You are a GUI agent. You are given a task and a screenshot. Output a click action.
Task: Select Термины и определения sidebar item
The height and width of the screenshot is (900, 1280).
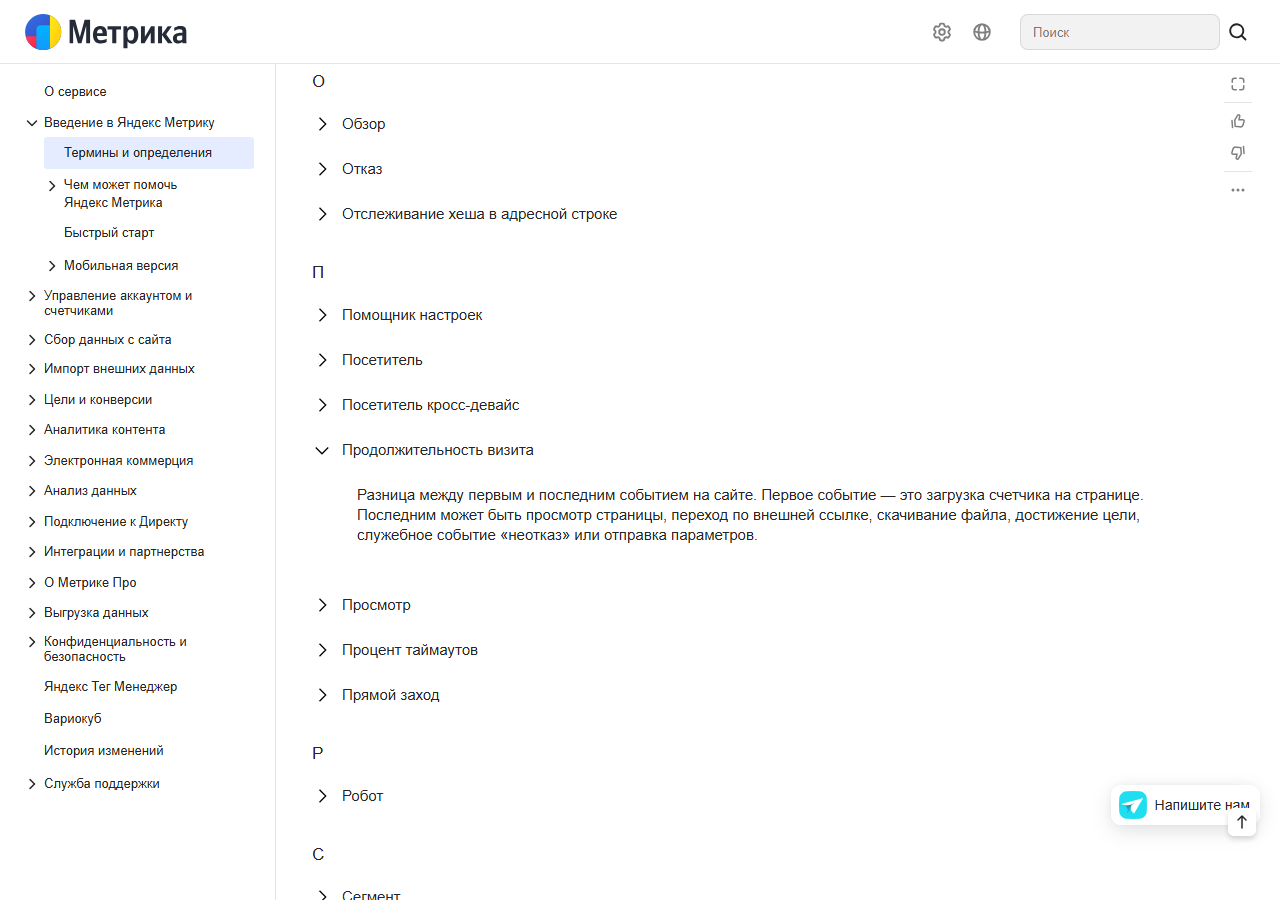click(149, 153)
